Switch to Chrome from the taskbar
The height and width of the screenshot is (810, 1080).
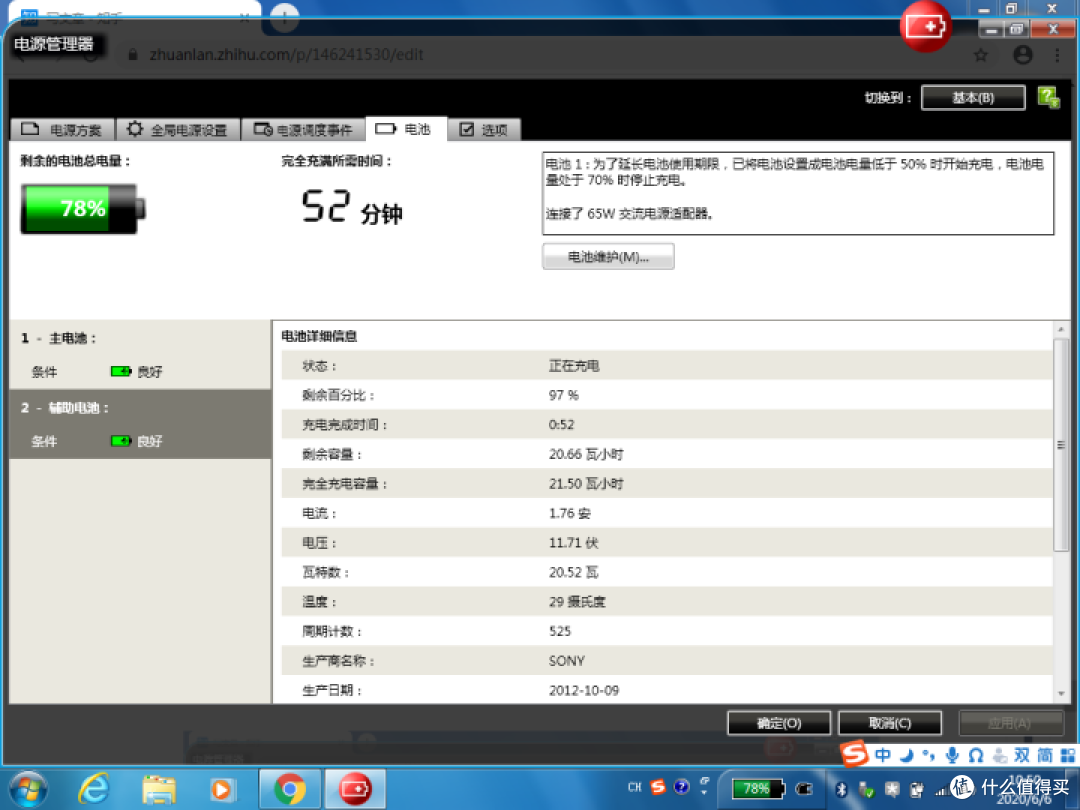[x=290, y=789]
